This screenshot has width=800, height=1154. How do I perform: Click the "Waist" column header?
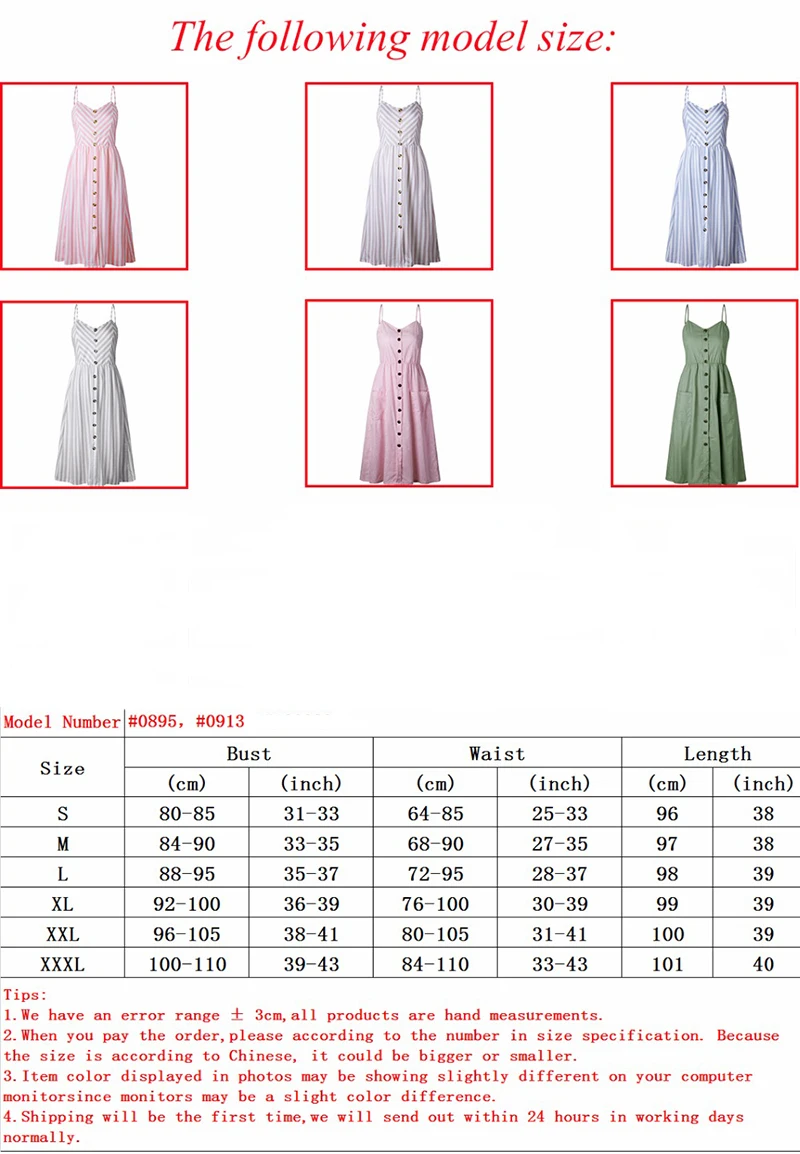(x=498, y=754)
